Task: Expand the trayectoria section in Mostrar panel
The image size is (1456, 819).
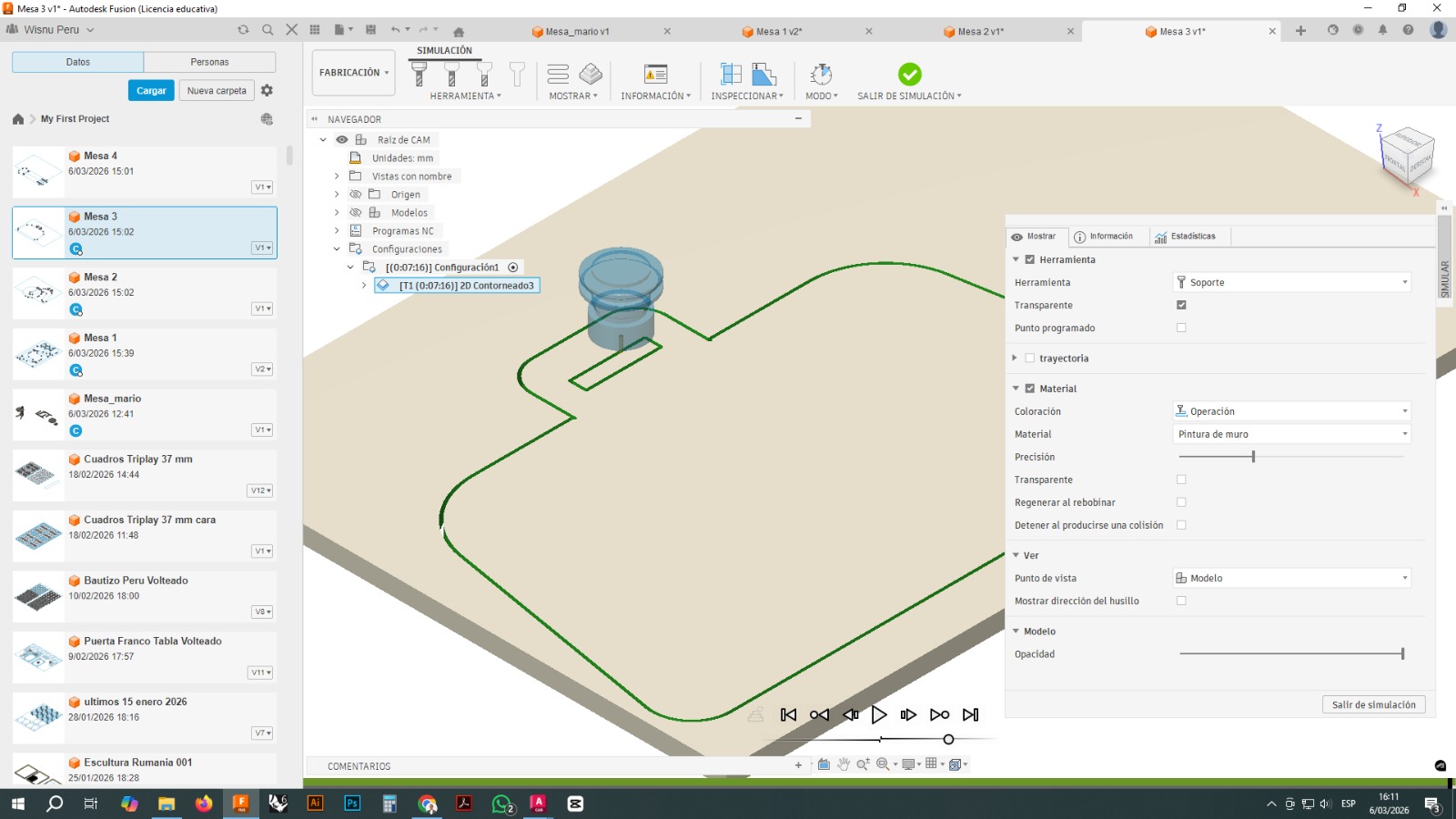Action: [x=1015, y=358]
